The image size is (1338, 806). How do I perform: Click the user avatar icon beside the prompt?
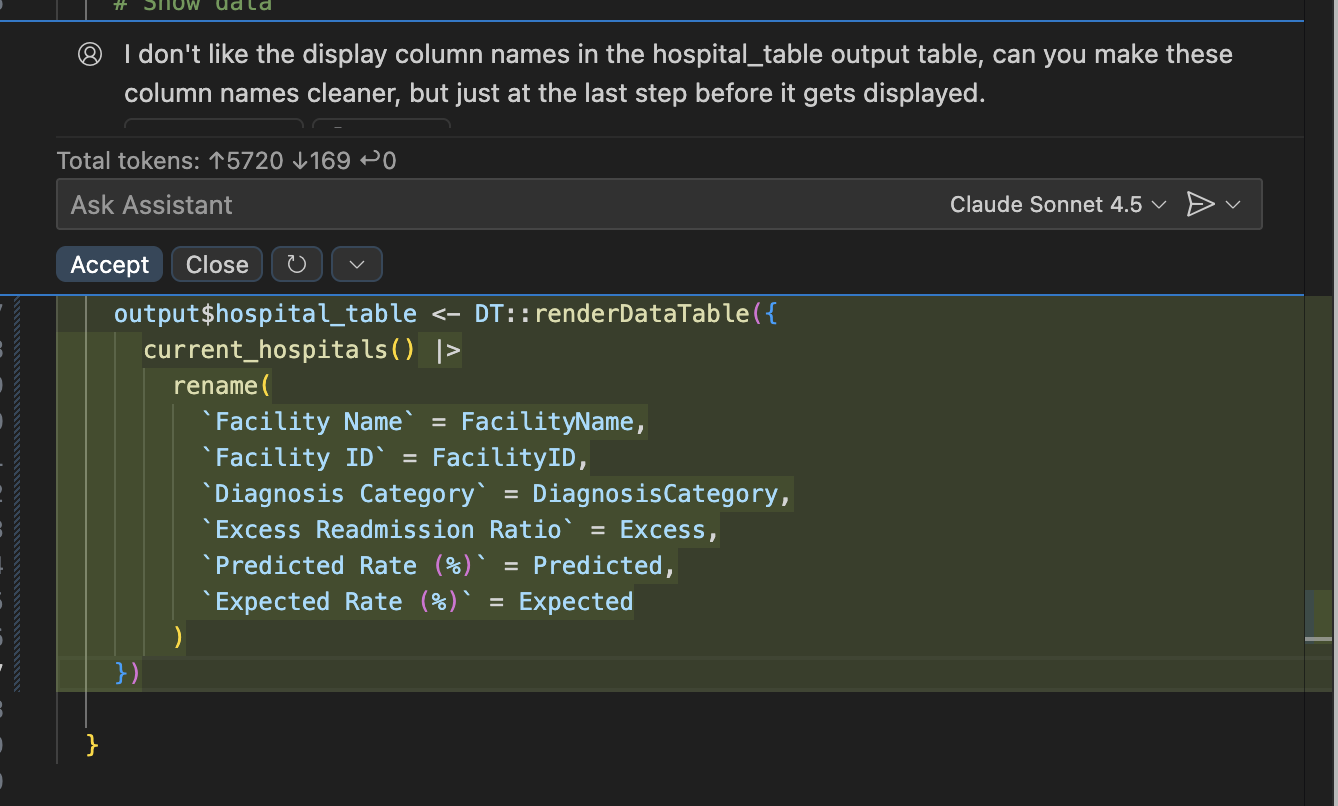pos(90,54)
